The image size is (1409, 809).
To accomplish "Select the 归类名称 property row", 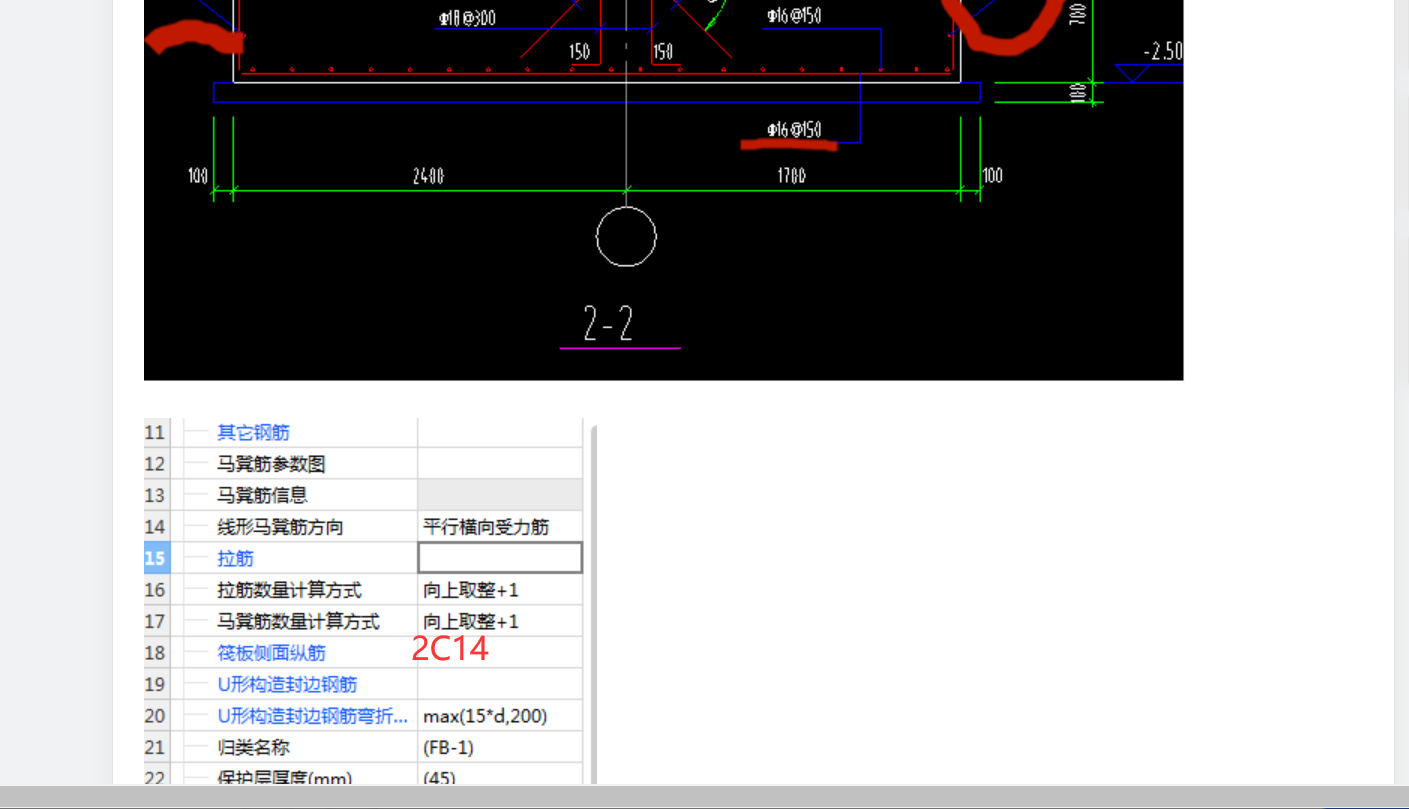I will (363, 747).
